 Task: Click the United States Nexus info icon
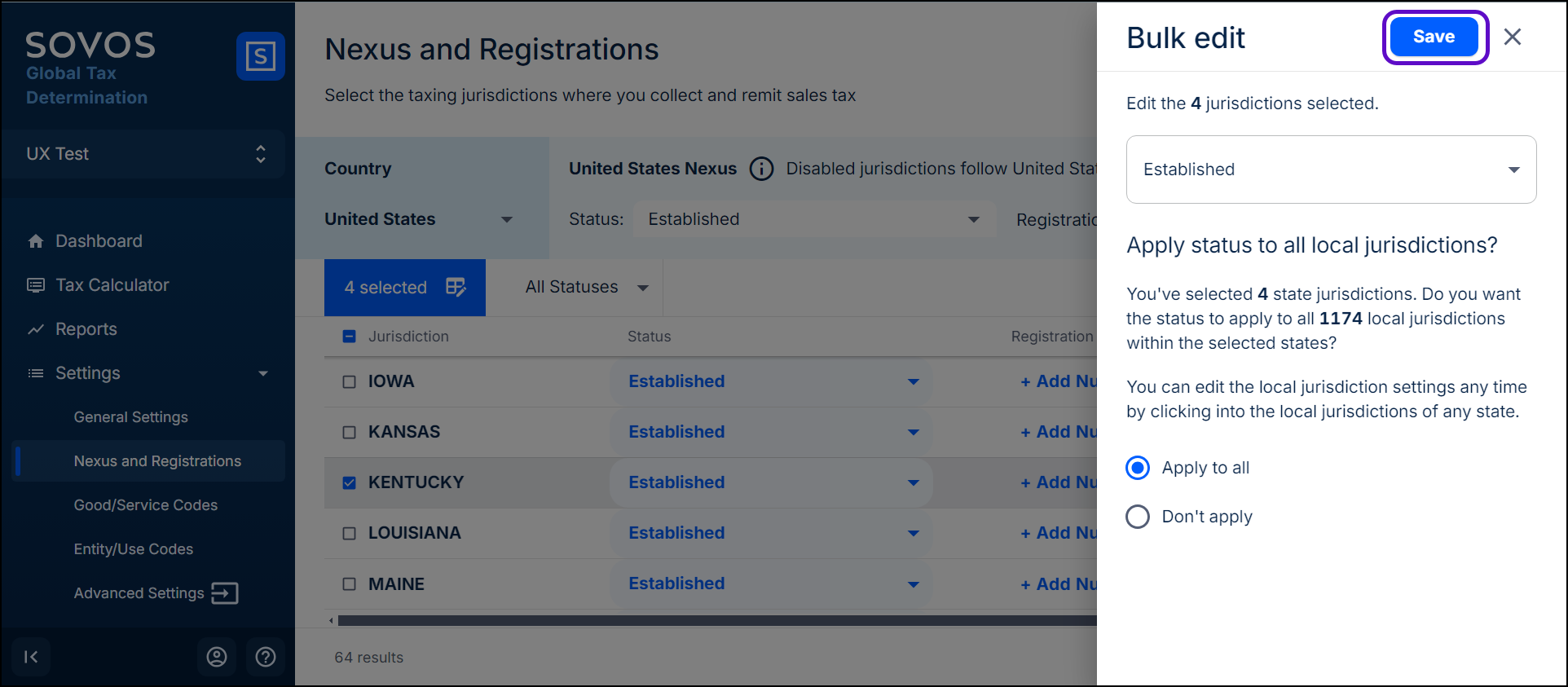coord(761,169)
